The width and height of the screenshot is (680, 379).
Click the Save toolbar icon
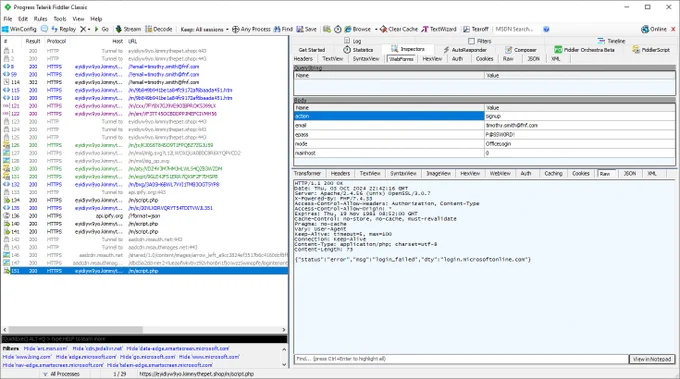pyautogui.click(x=300, y=29)
